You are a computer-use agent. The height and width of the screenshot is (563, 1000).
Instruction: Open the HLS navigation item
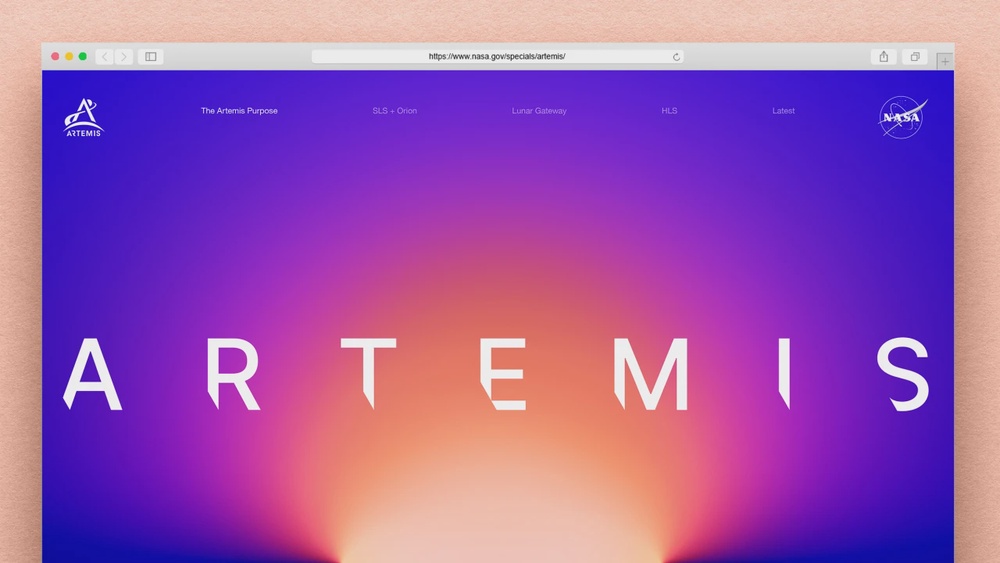point(669,111)
